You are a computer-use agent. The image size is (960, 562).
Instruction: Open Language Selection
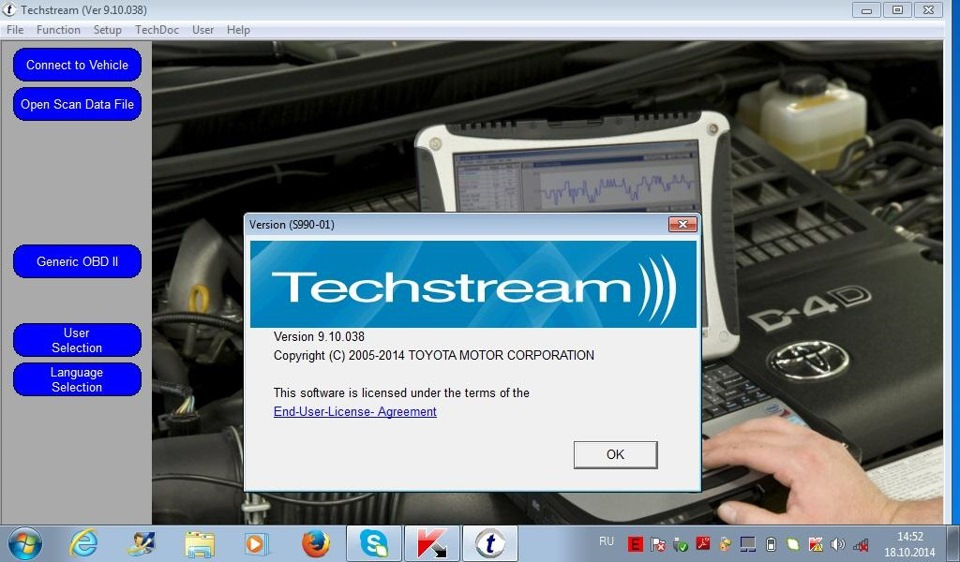[x=77, y=380]
